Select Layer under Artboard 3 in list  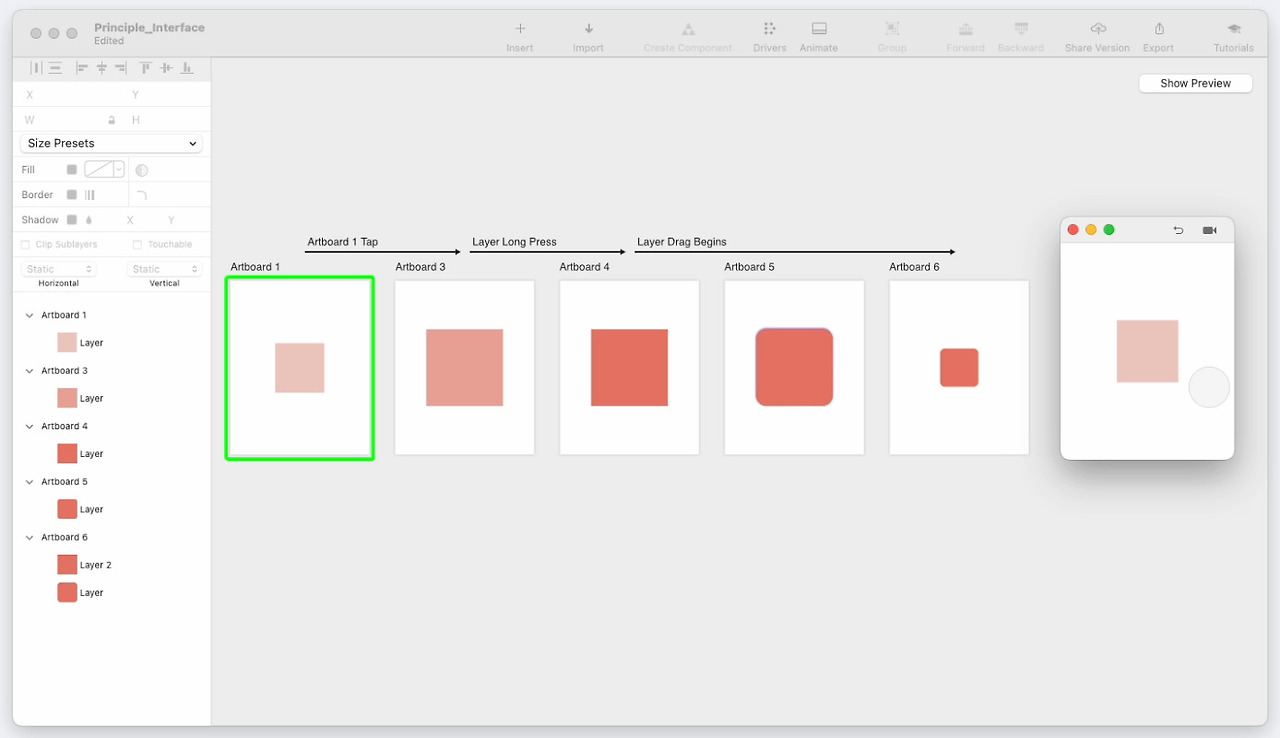click(92, 398)
